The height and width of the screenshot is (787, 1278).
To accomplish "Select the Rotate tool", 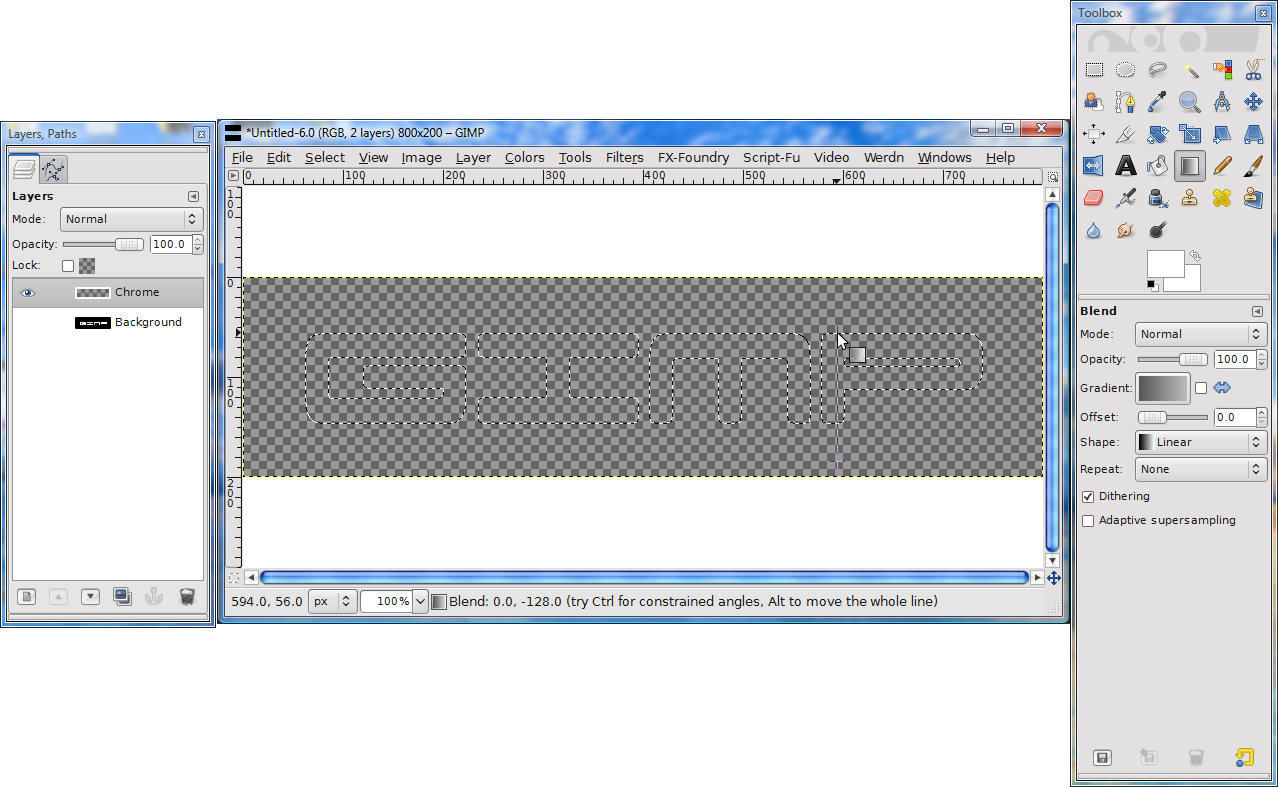I will (x=1158, y=134).
